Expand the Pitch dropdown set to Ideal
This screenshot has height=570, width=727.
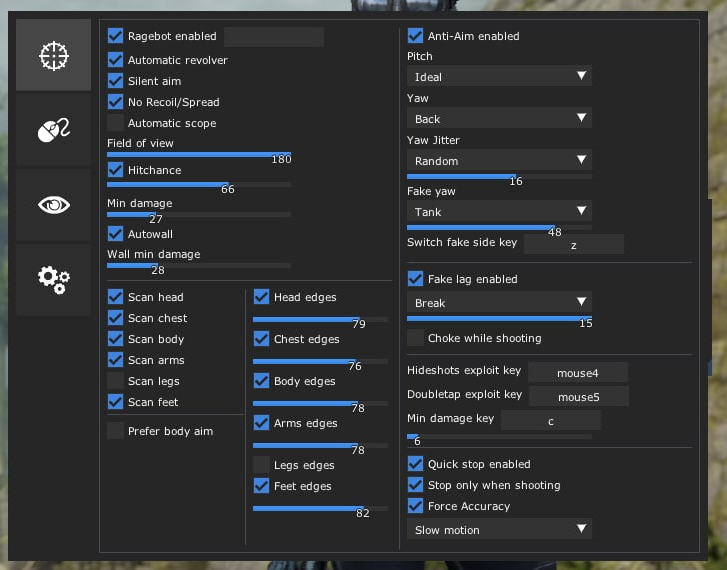[499, 76]
